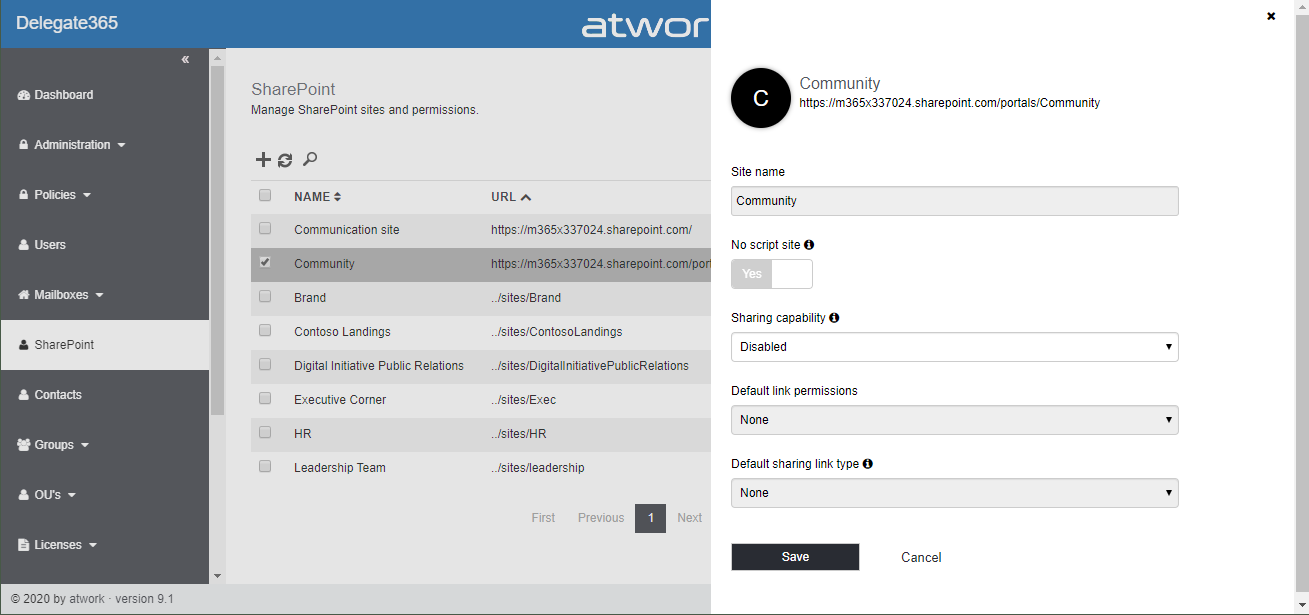
Task: Click the Communication site name cell
Action: (x=347, y=230)
